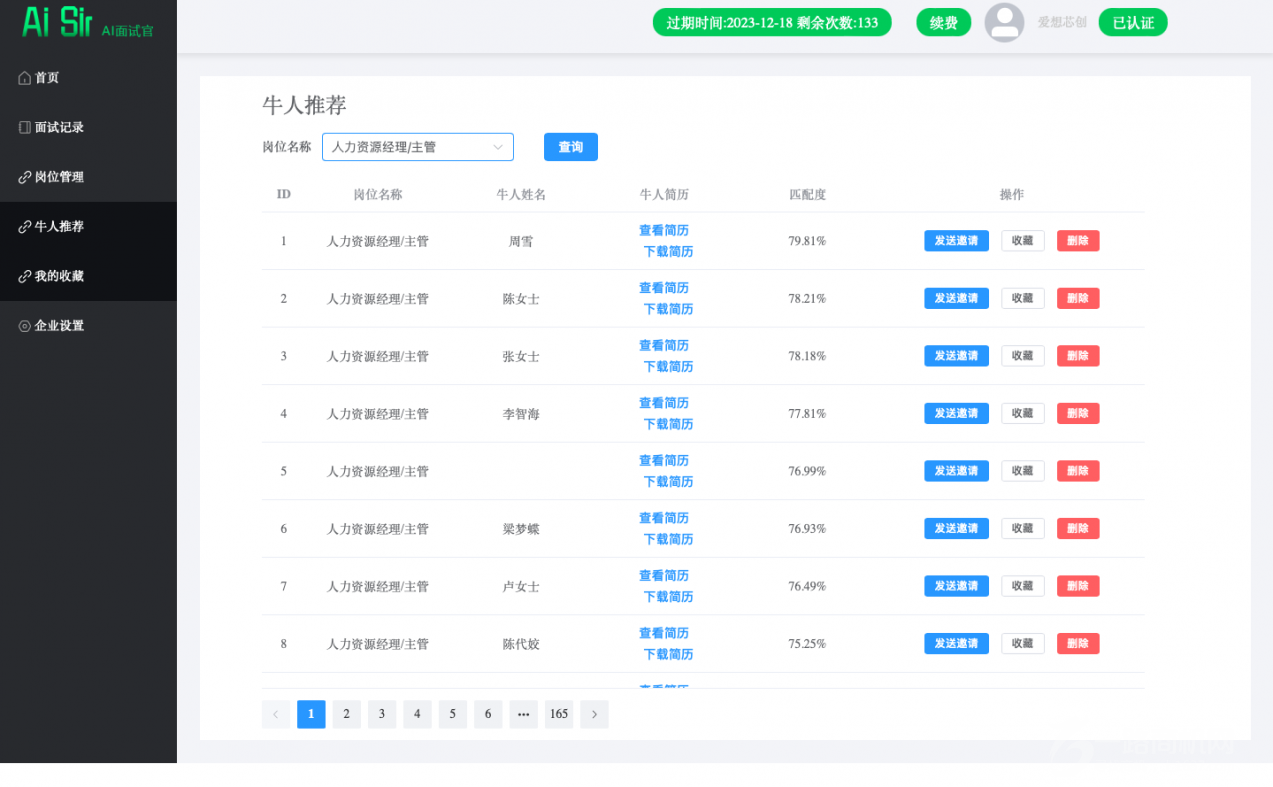
Task: Open 牛人推荐 in the sidebar
Action: point(59,227)
